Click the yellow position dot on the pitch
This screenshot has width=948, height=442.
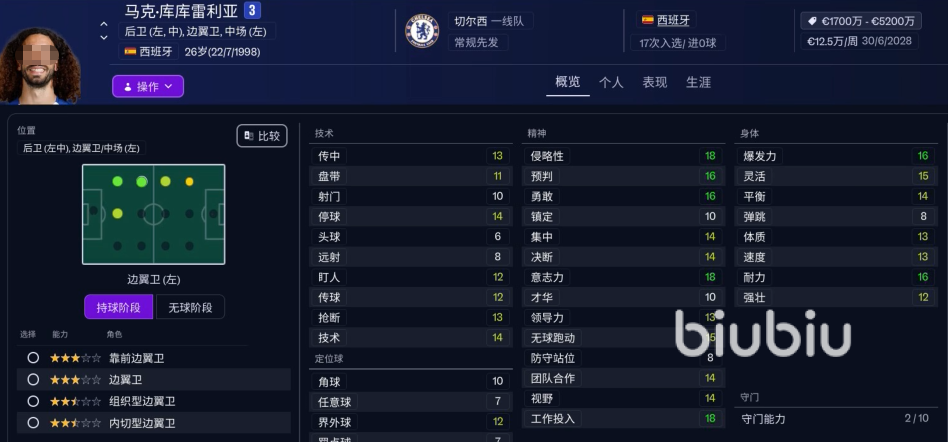pyautogui.click(x=189, y=181)
